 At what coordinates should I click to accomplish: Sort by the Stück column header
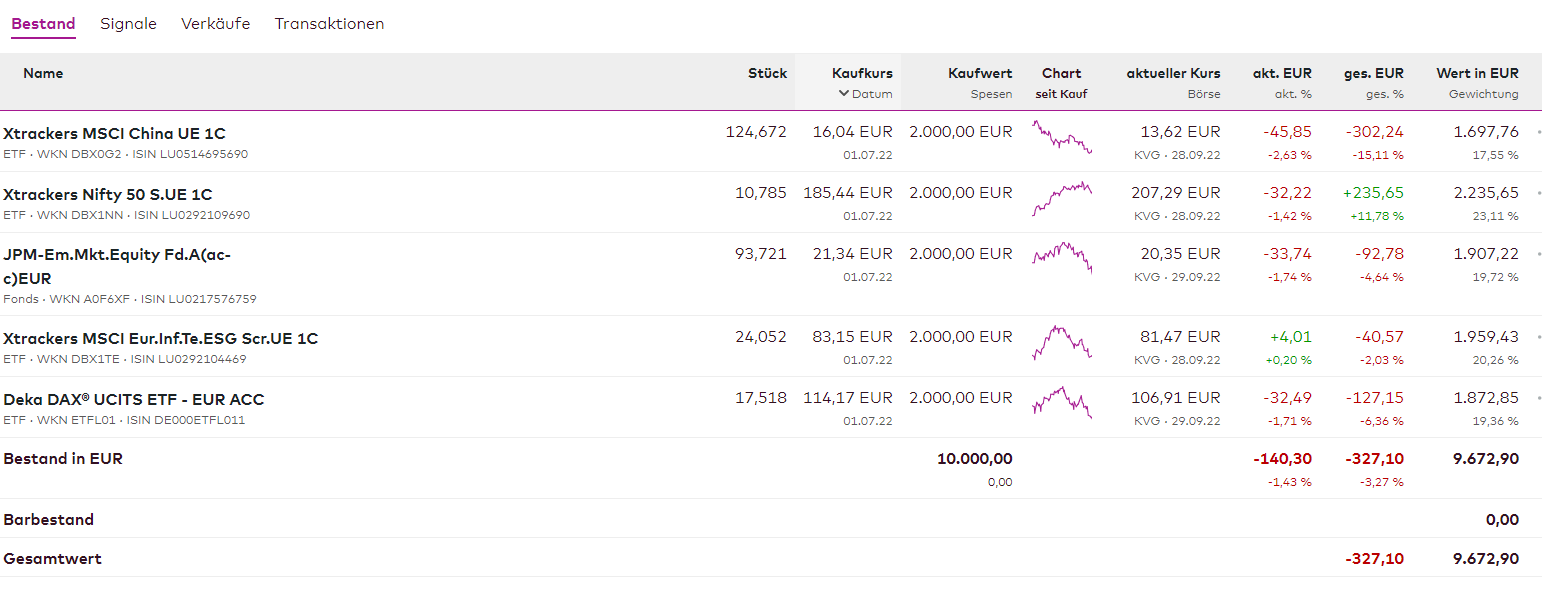click(x=767, y=73)
